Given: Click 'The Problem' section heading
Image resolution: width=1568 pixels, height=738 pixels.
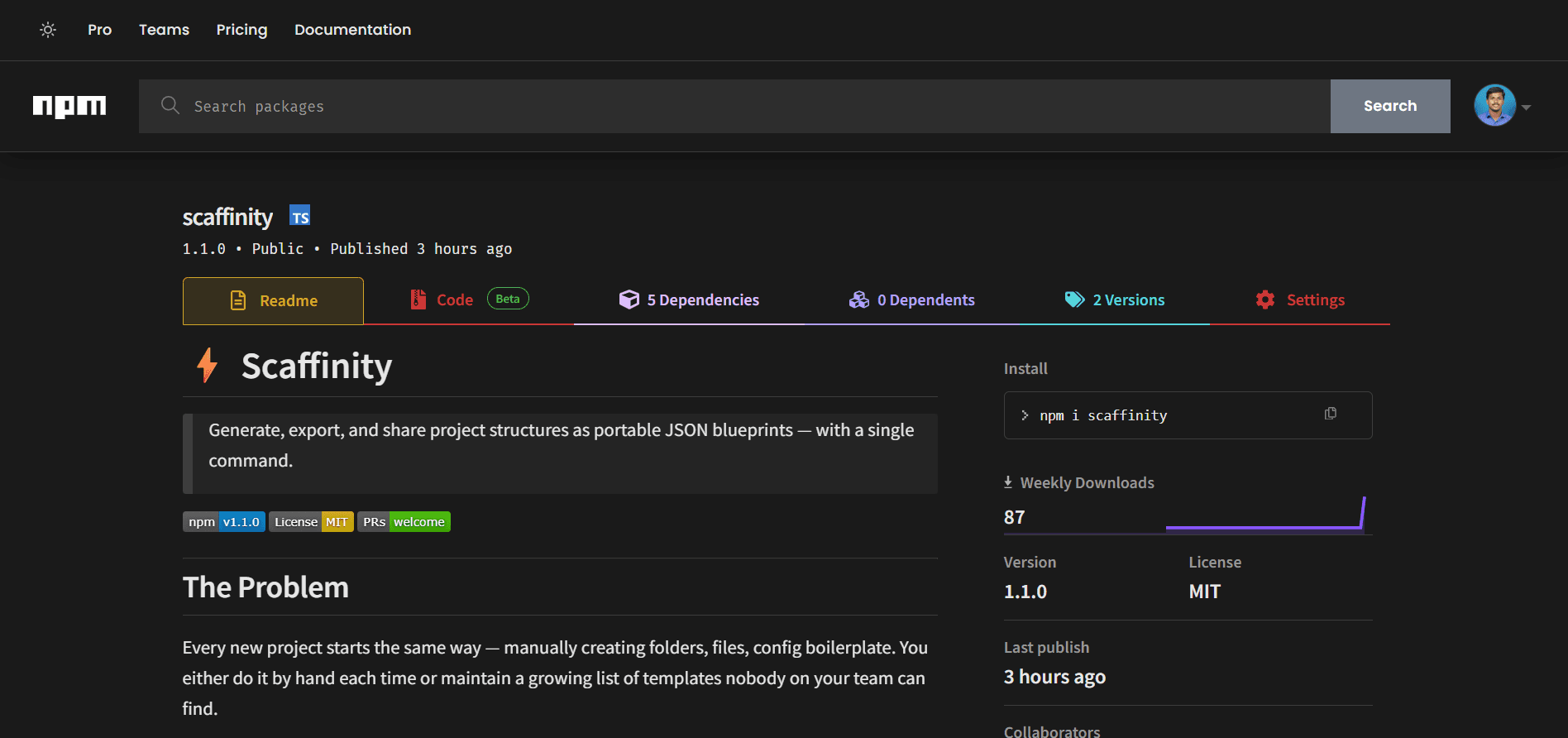Looking at the screenshot, I should coord(265,587).
